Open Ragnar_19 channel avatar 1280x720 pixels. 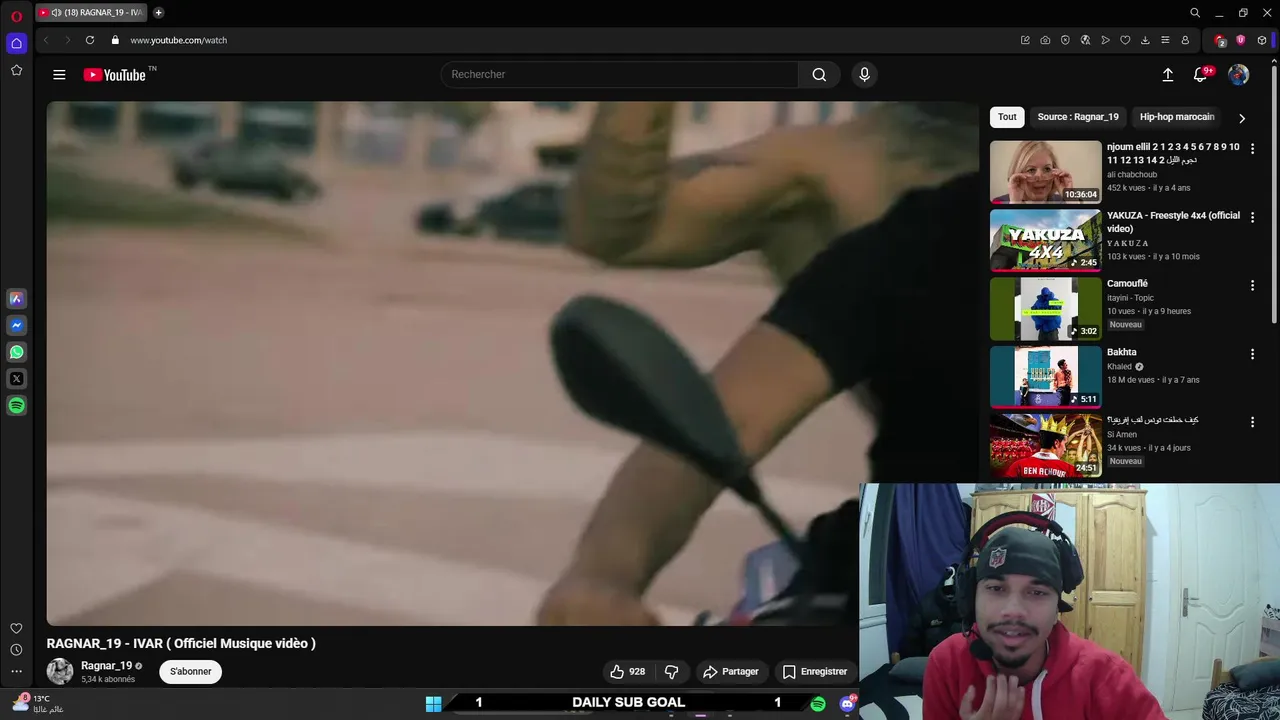coord(60,671)
